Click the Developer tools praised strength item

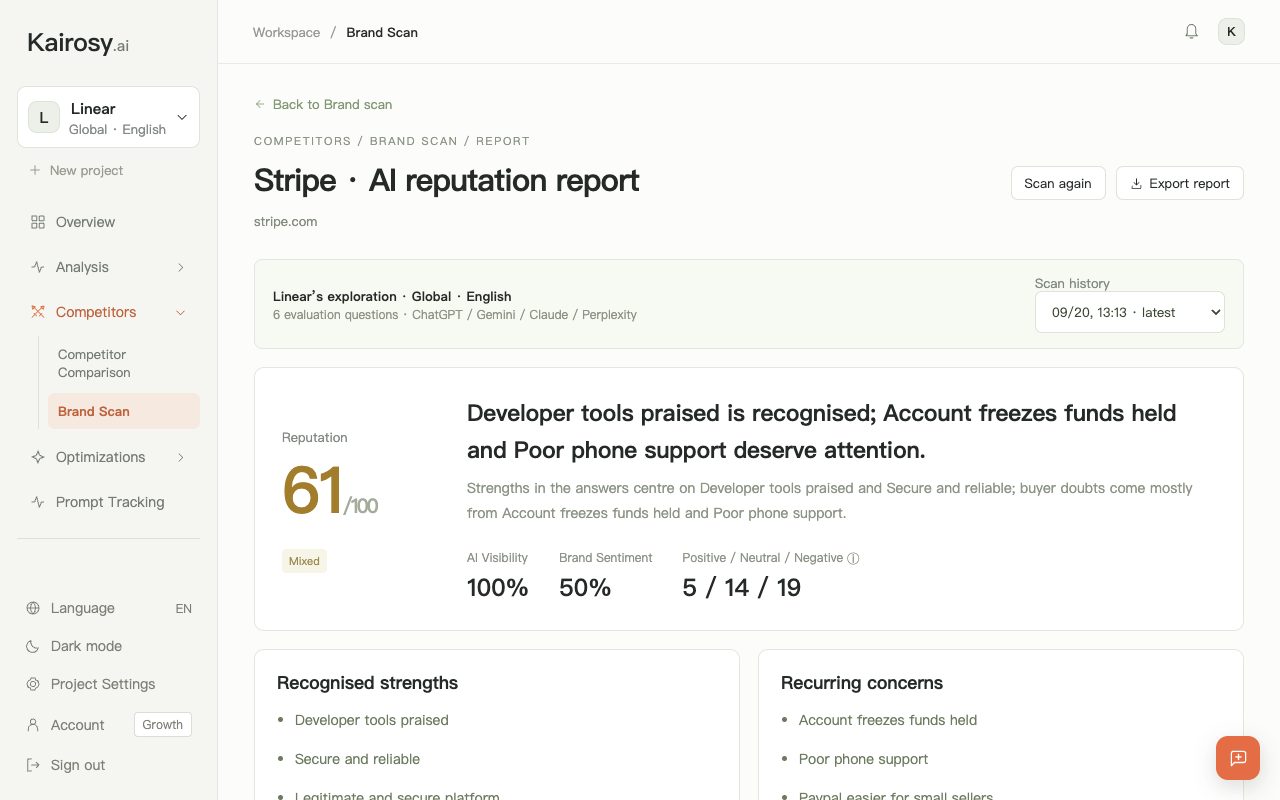372,720
